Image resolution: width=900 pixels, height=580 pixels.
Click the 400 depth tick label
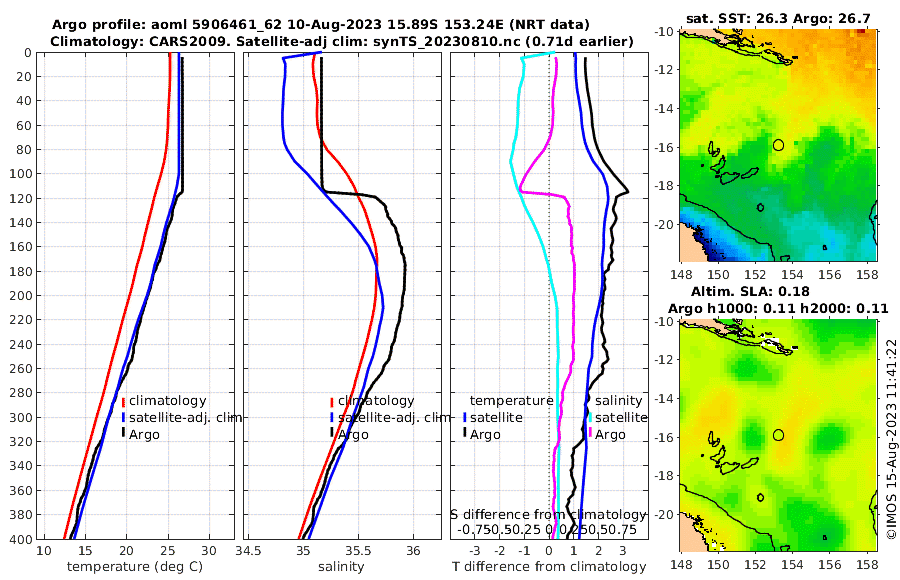point(21,539)
